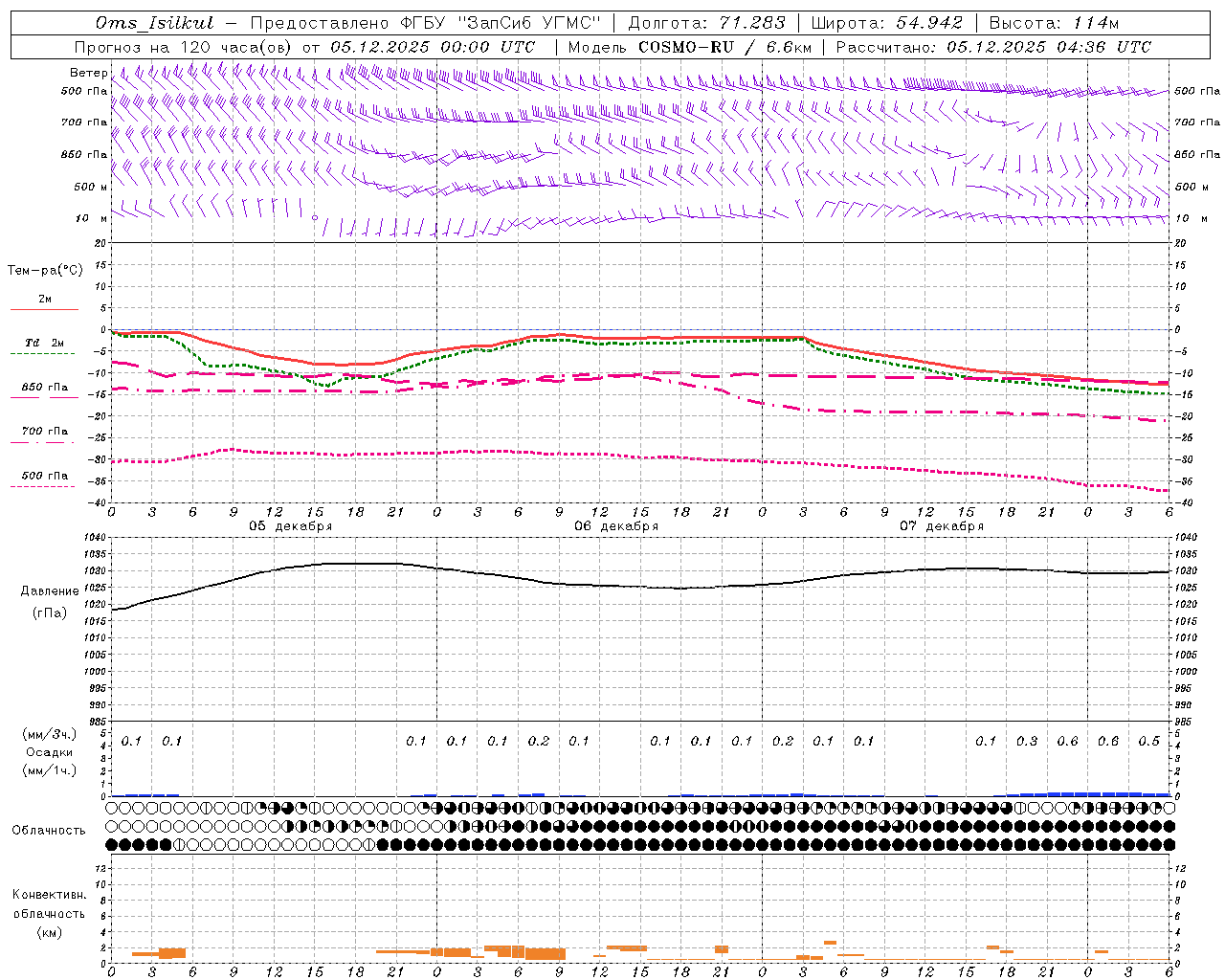Screen dimensions: 1225x980
Task: Click the 700 гПа temperature legend entry
Action: pyautogui.click(x=44, y=432)
